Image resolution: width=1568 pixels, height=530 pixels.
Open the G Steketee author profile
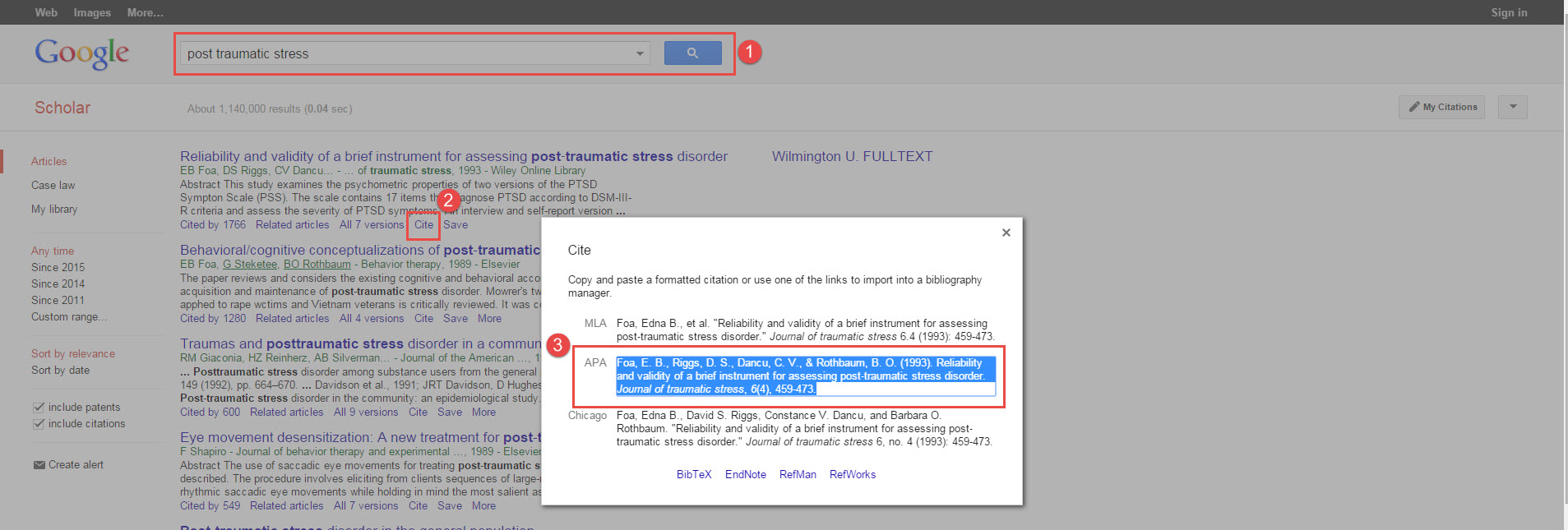coord(250,264)
